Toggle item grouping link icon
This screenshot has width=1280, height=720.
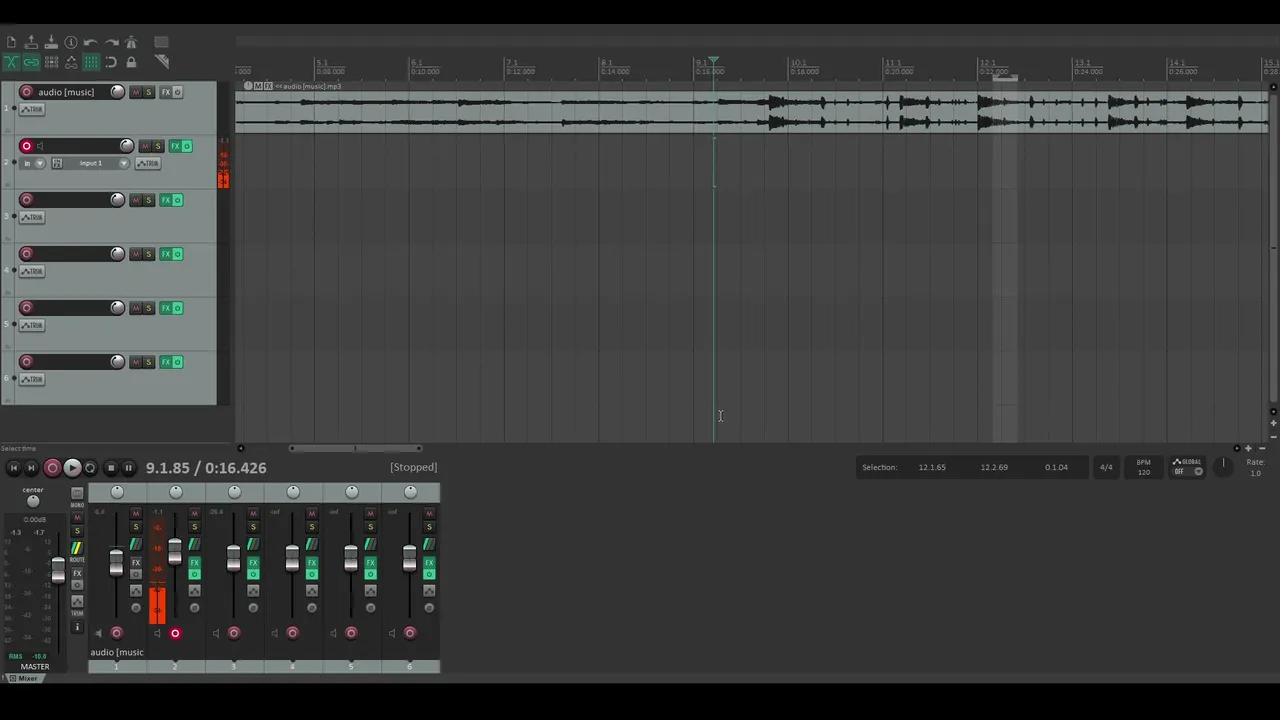[x=31, y=62]
